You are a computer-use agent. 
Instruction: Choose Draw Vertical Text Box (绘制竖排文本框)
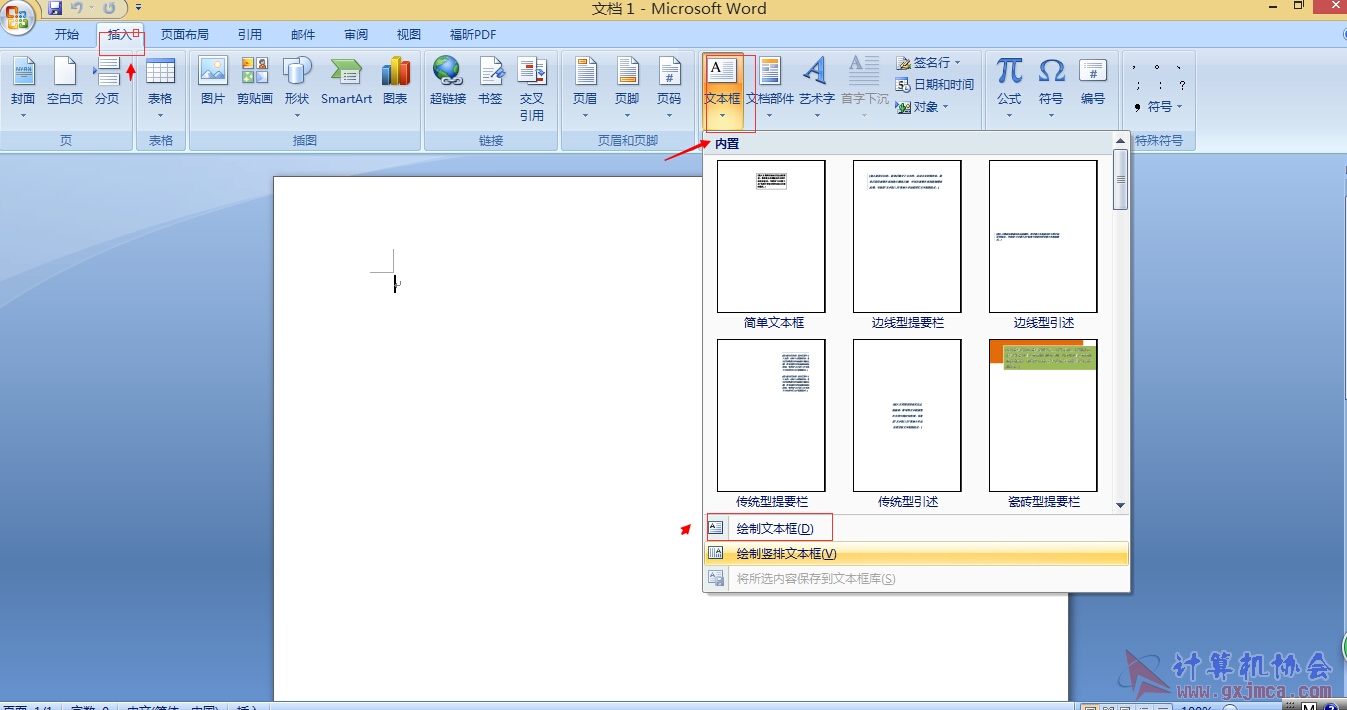[x=916, y=553]
